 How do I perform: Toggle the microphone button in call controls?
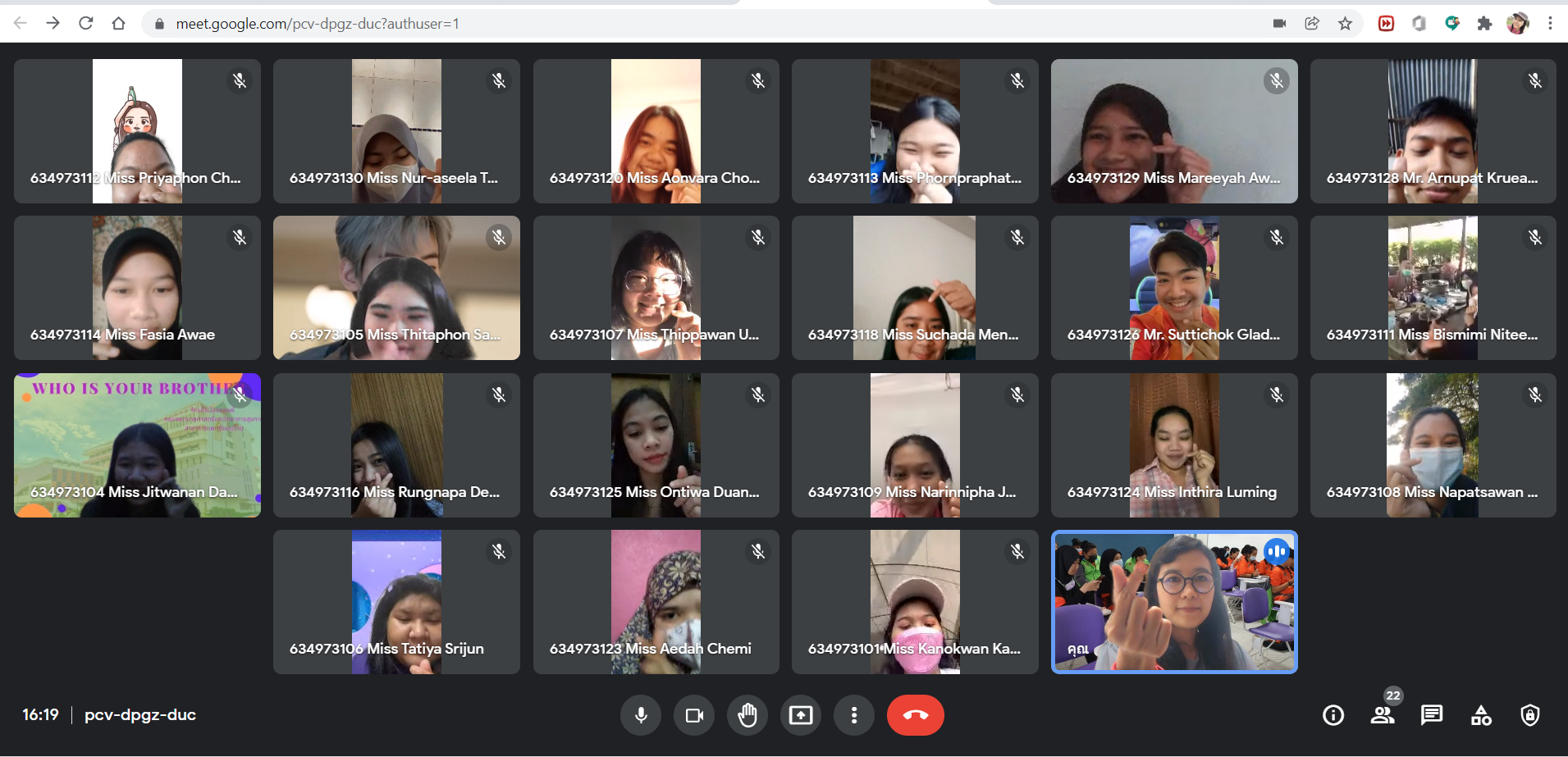[x=641, y=715]
